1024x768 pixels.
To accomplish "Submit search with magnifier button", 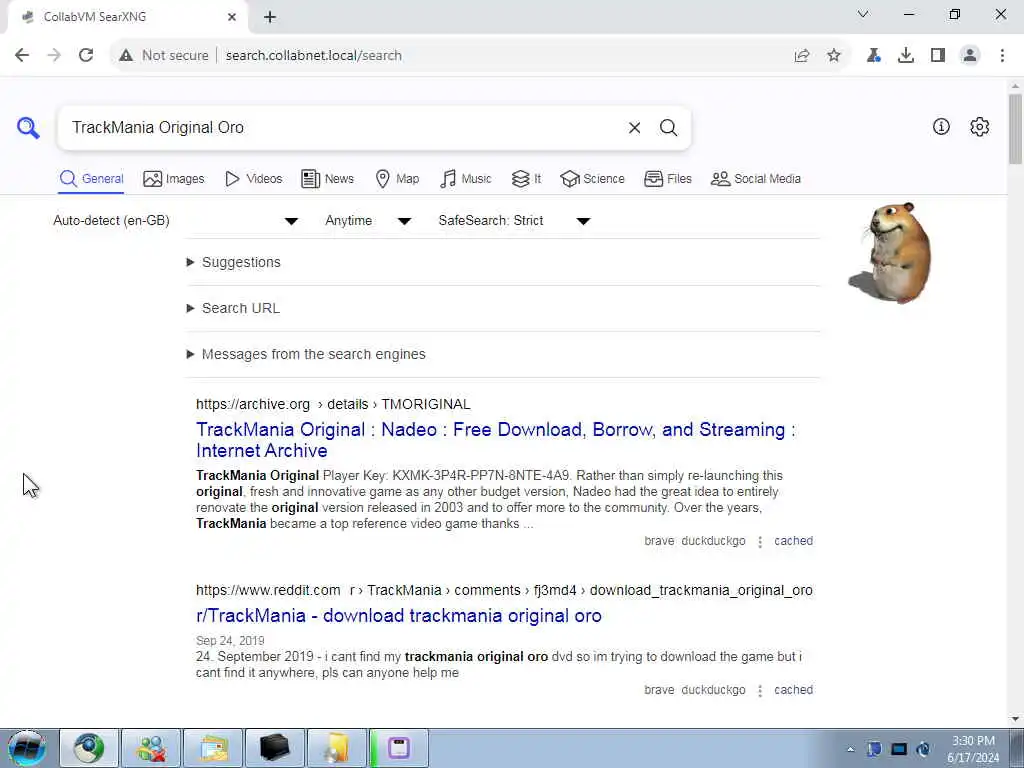I will [x=668, y=128].
